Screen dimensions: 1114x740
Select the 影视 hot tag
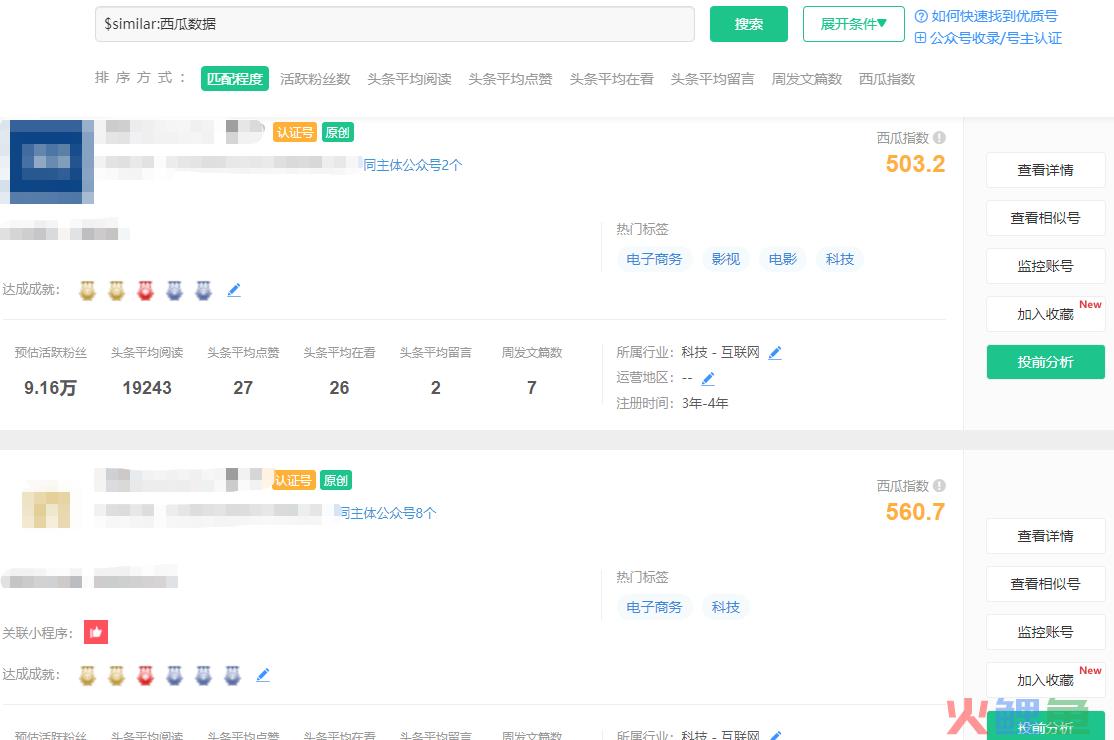[x=725, y=259]
